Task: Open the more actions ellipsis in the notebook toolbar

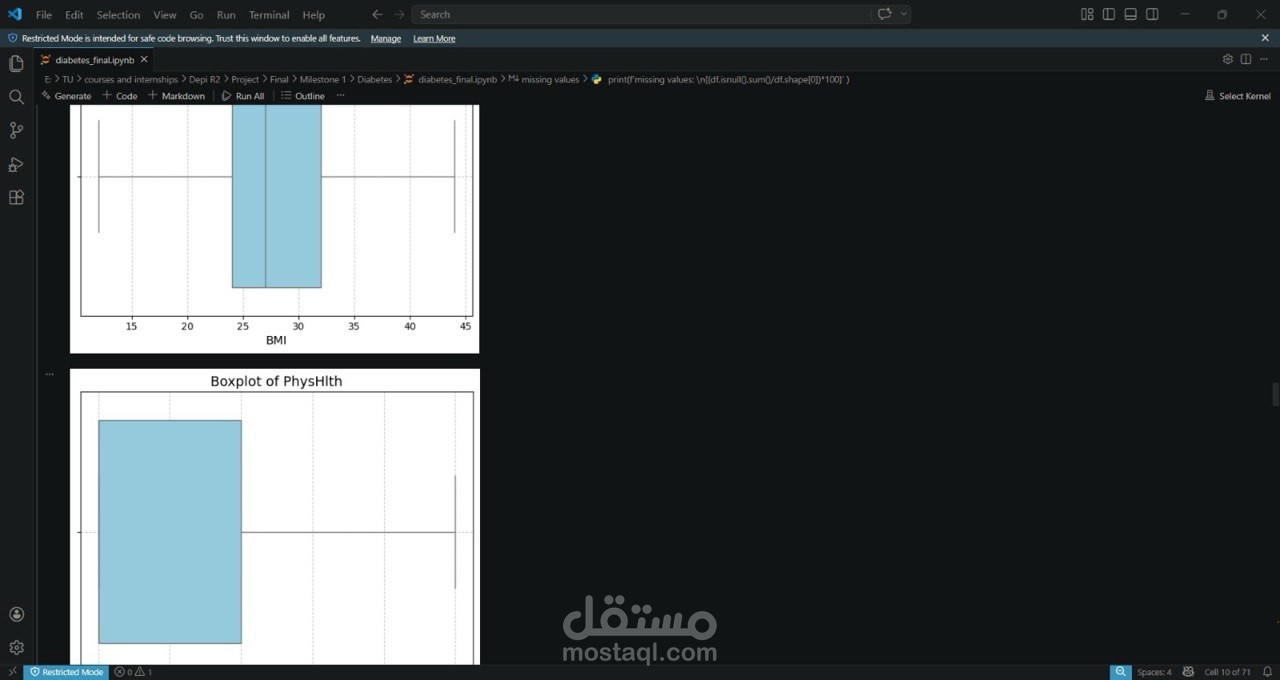Action: 340,95
